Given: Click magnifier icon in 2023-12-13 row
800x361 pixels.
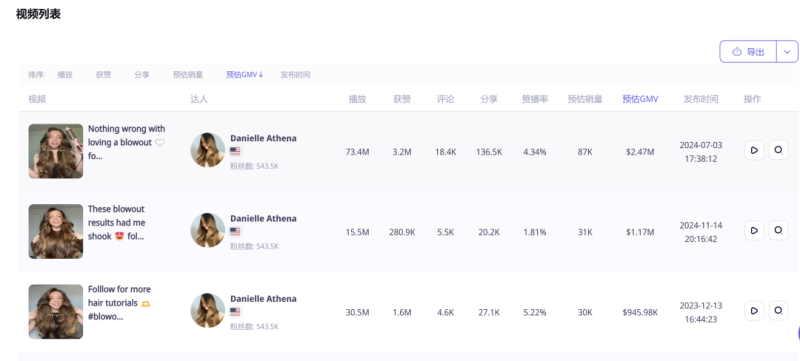Looking at the screenshot, I should pos(779,311).
